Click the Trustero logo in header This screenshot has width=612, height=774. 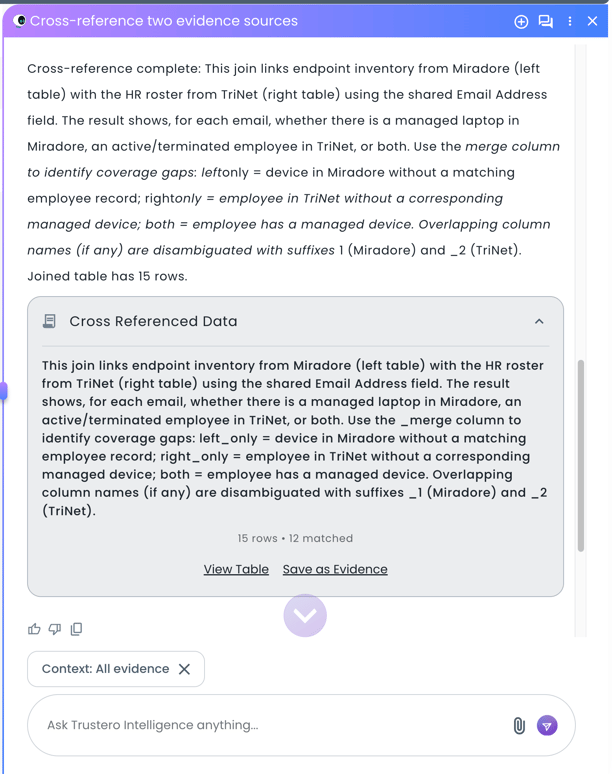coord(19,21)
